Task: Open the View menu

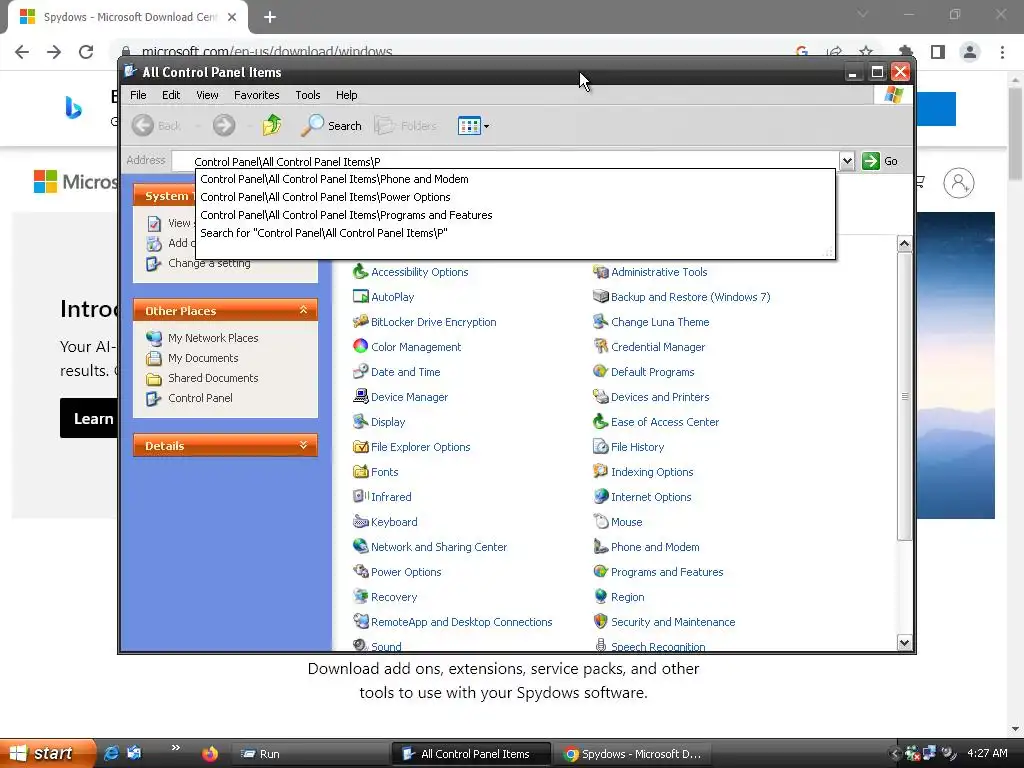Action: click(207, 95)
